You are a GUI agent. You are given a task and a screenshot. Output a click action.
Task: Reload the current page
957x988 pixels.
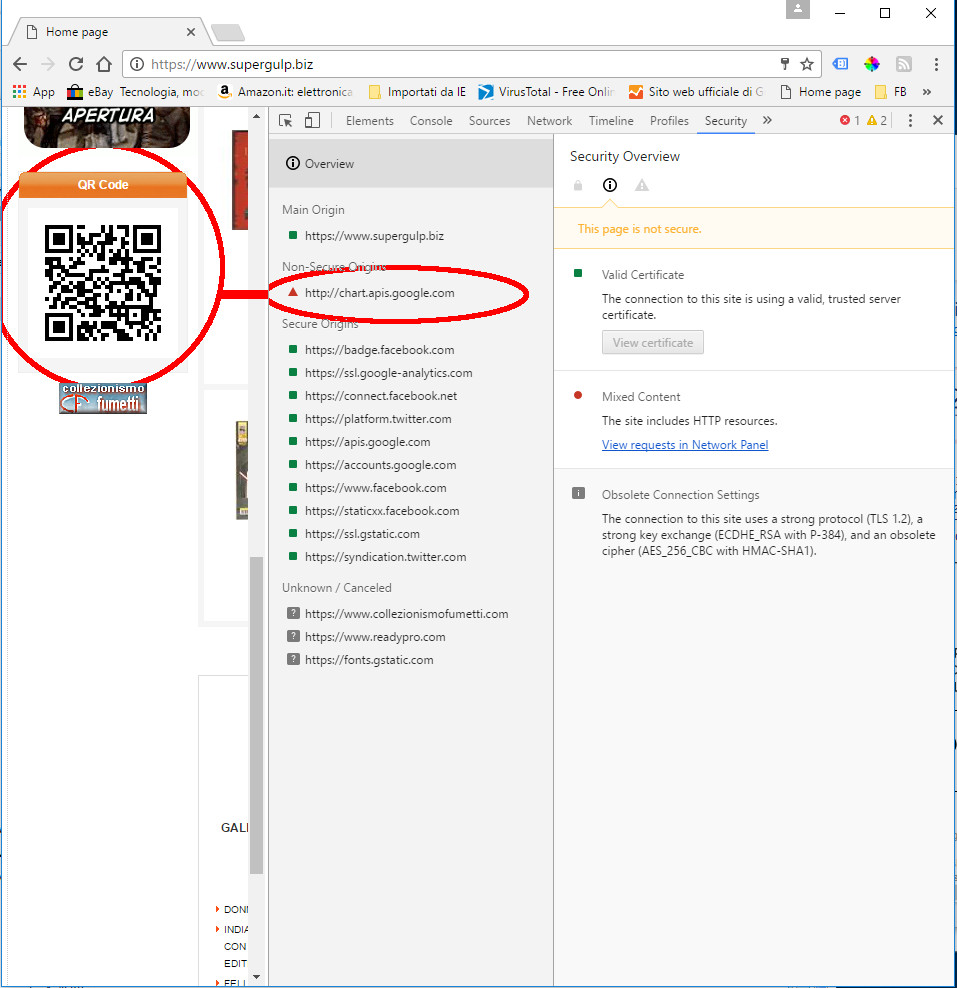coord(76,64)
